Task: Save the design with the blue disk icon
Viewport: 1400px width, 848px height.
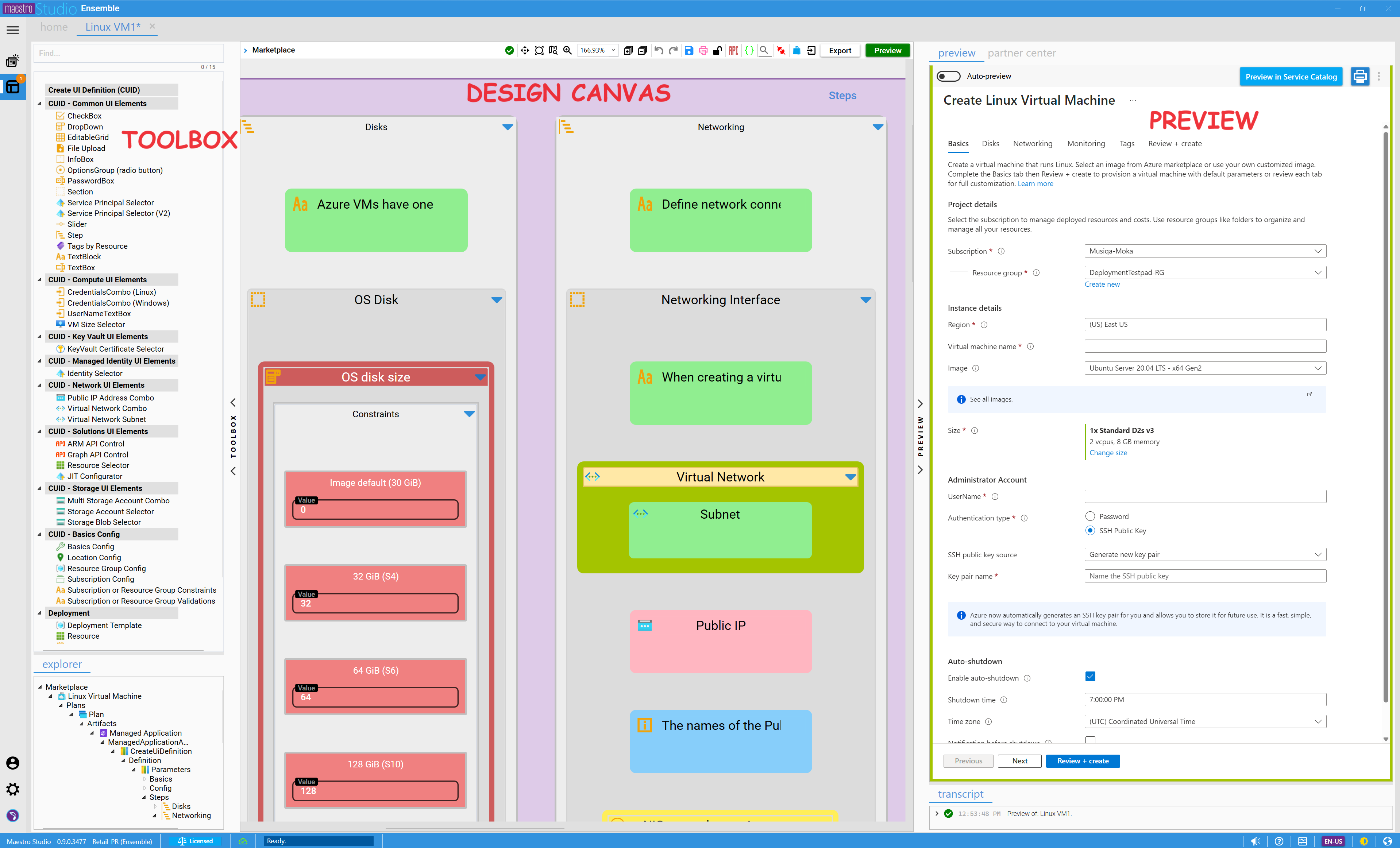Action: (x=689, y=51)
